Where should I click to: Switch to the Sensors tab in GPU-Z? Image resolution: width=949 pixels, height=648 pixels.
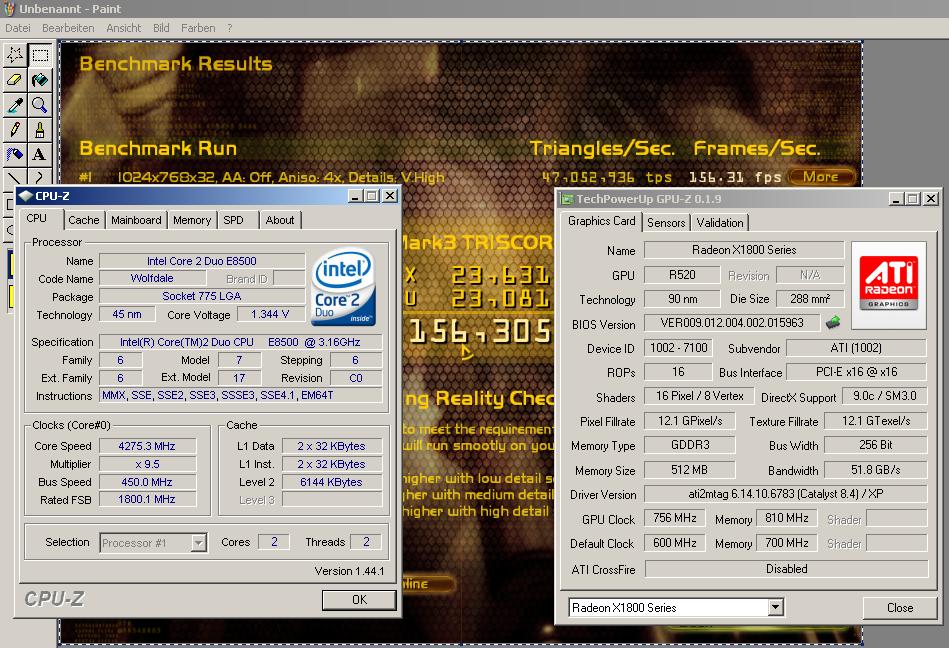(666, 223)
